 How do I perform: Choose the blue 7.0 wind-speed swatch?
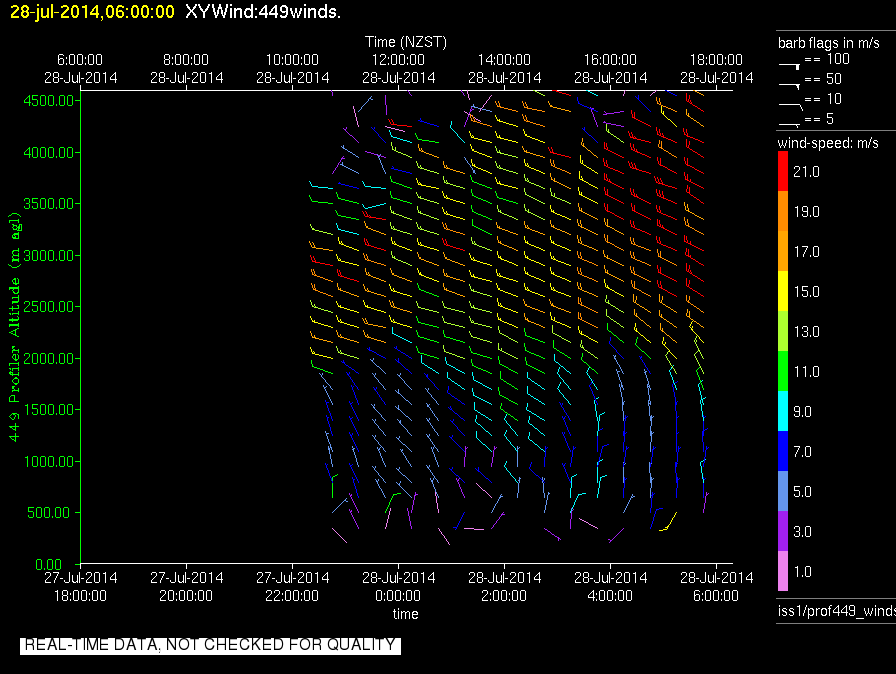click(783, 452)
